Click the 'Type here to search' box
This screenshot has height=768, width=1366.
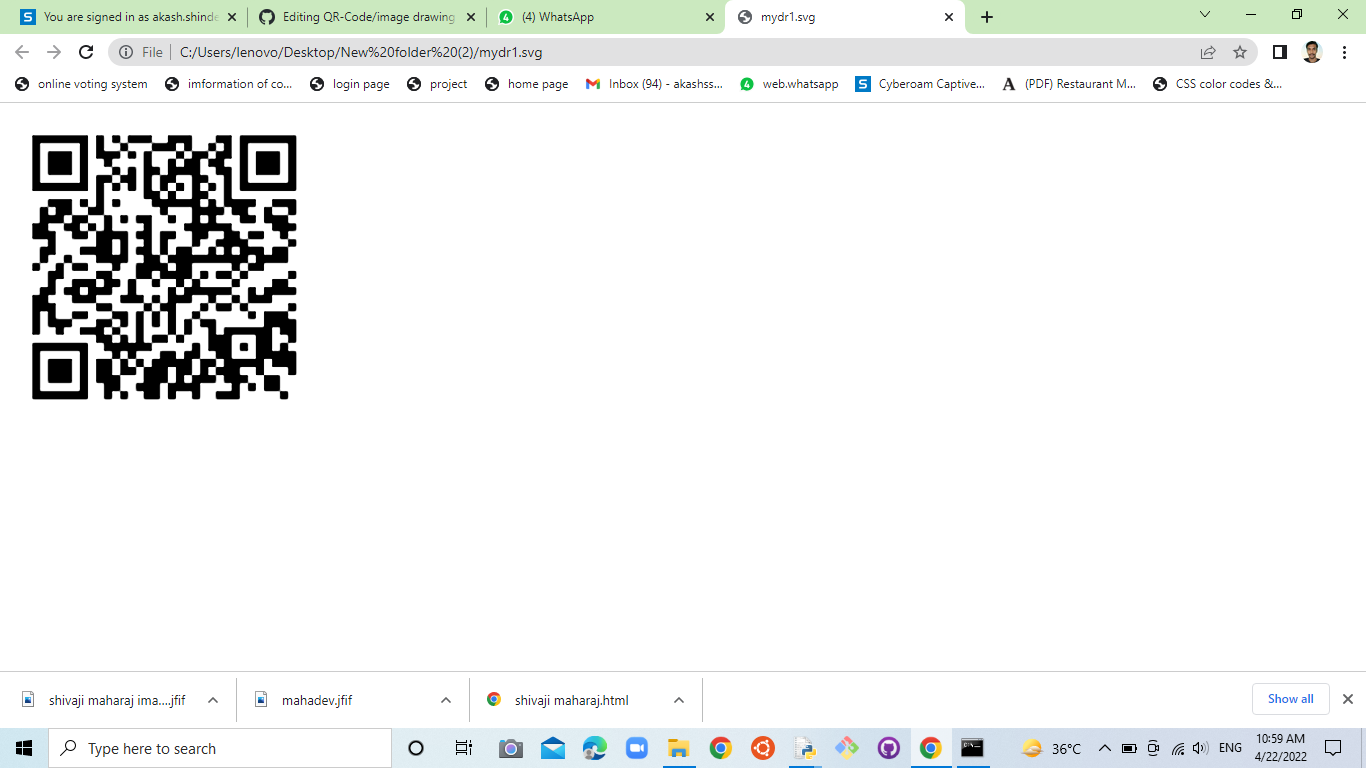[x=220, y=748]
